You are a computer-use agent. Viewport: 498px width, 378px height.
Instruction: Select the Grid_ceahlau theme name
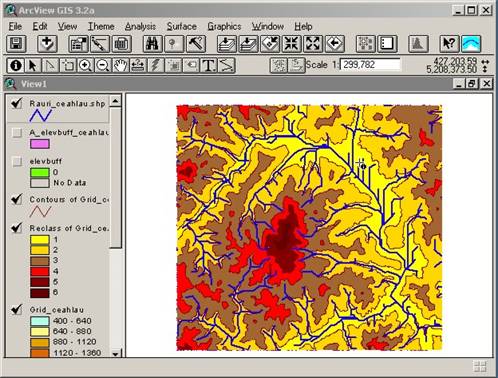[56, 310]
